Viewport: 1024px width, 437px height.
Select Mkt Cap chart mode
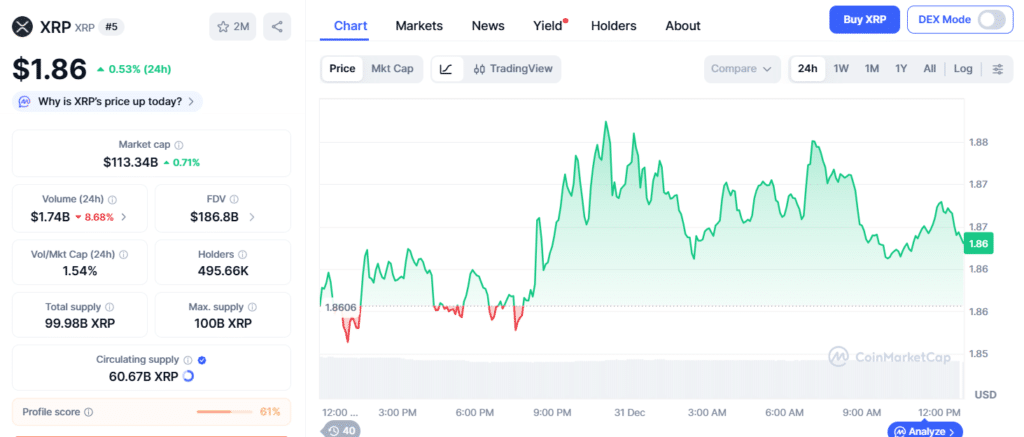coord(392,69)
